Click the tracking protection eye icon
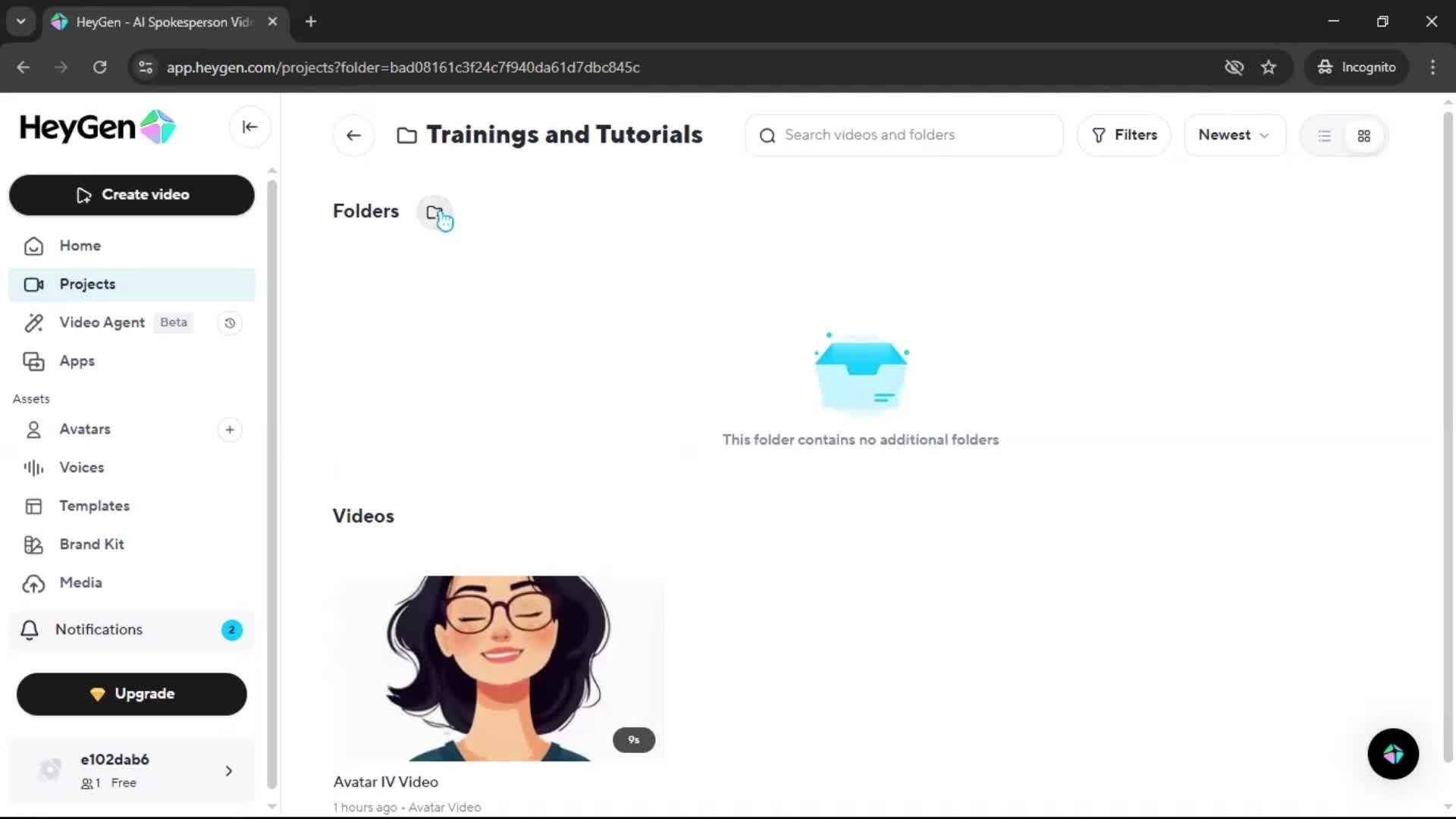Screen dimensions: 1456x819 [1234, 67]
